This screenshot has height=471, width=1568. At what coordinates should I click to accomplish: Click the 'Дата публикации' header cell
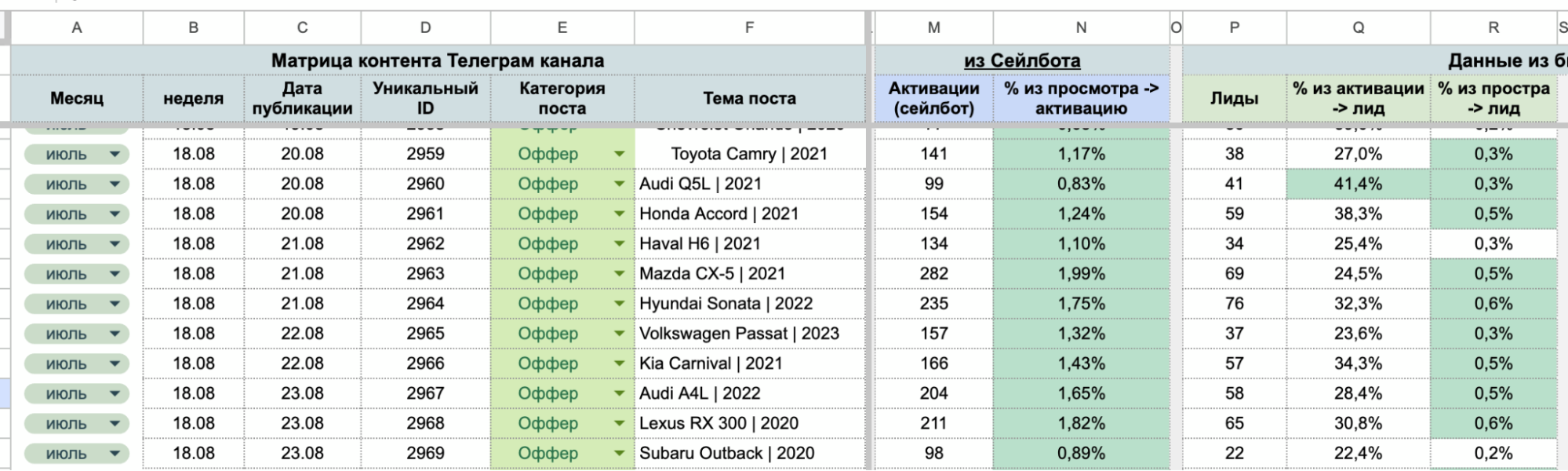click(302, 98)
